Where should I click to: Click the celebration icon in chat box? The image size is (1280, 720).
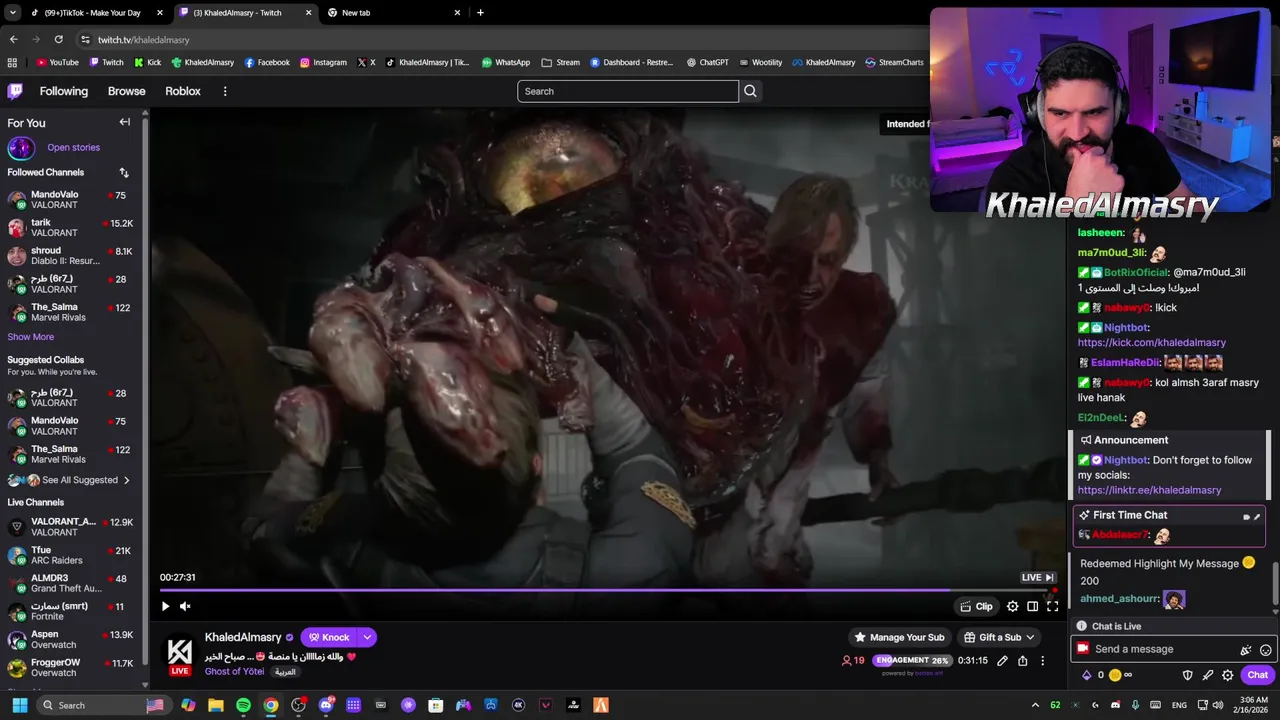pos(1246,649)
